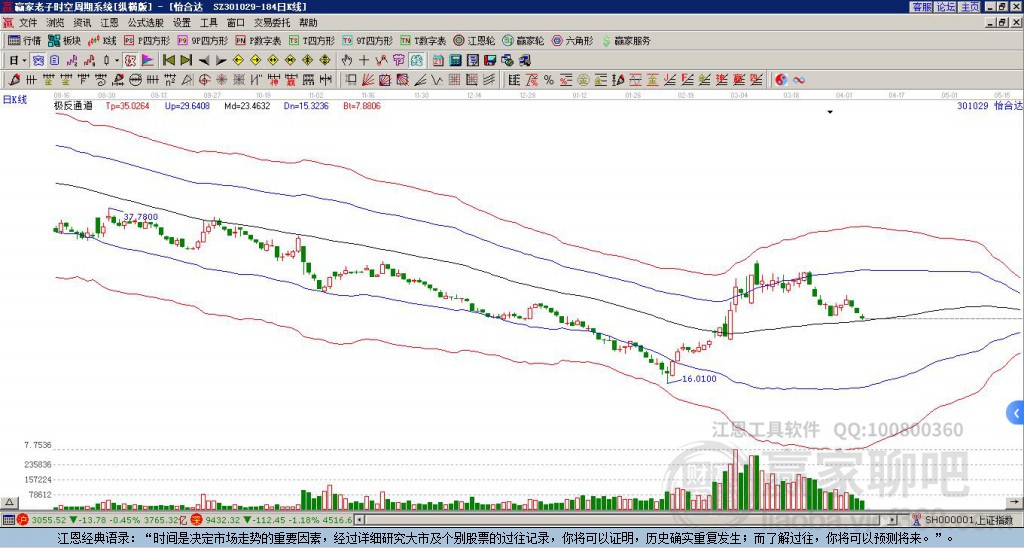Click the red fan lines icon
This screenshot has width=1024, height=548.
point(367,80)
